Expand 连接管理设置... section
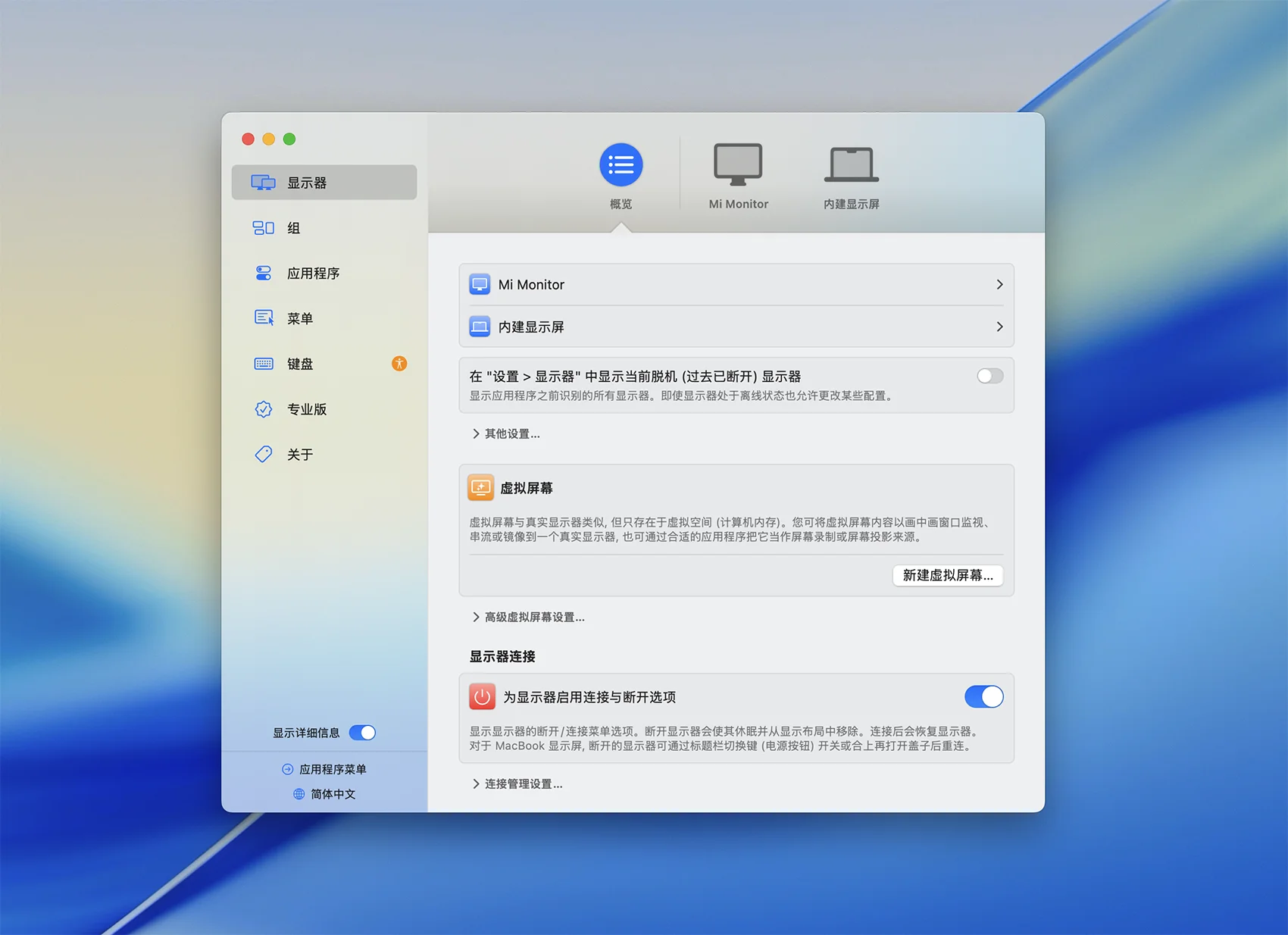The height and width of the screenshot is (935, 1288). tap(517, 784)
